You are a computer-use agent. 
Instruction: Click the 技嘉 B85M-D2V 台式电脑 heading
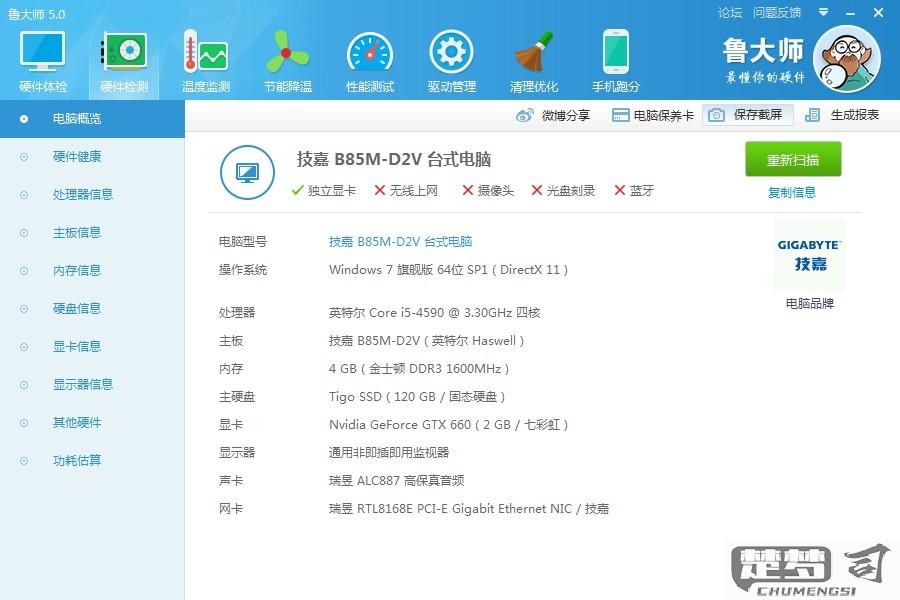point(394,159)
